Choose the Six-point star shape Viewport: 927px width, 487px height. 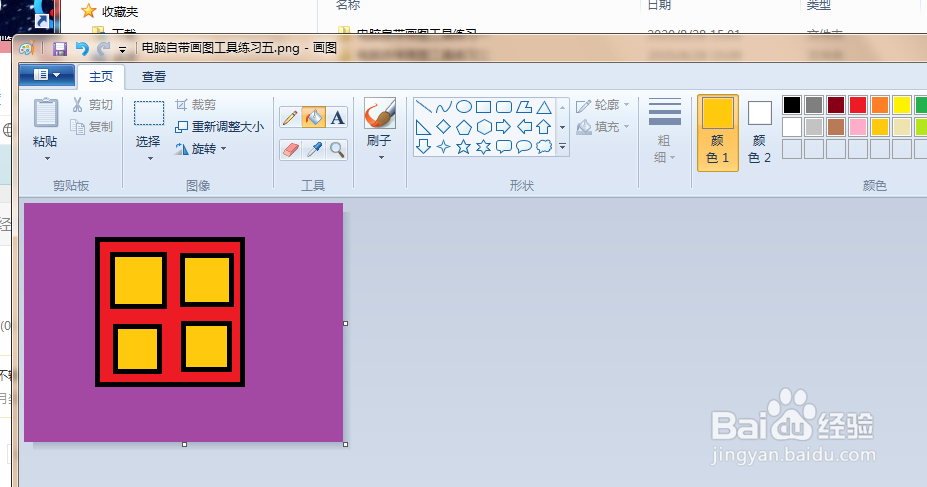click(484, 147)
